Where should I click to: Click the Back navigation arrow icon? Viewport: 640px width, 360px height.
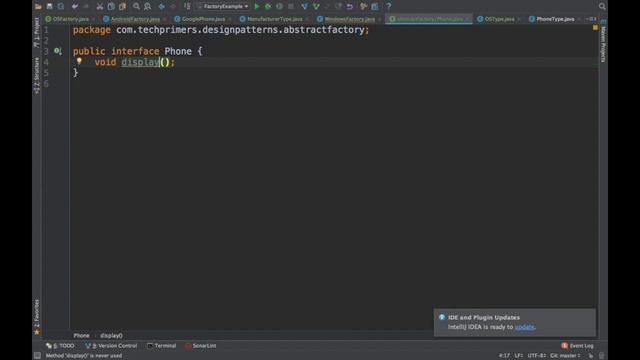pyautogui.click(x=162, y=7)
